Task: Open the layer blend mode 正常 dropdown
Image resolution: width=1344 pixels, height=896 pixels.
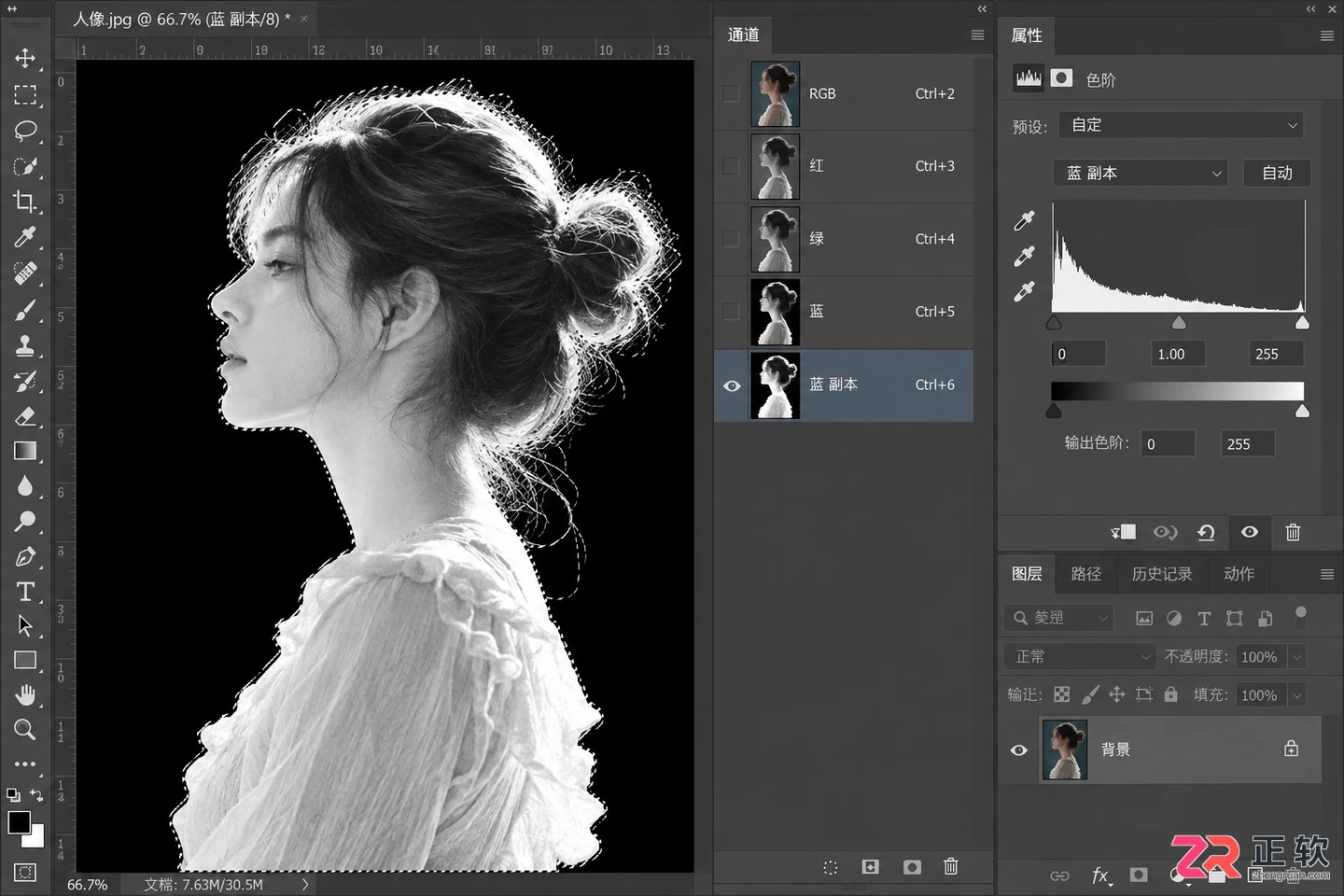Action: pos(1080,657)
